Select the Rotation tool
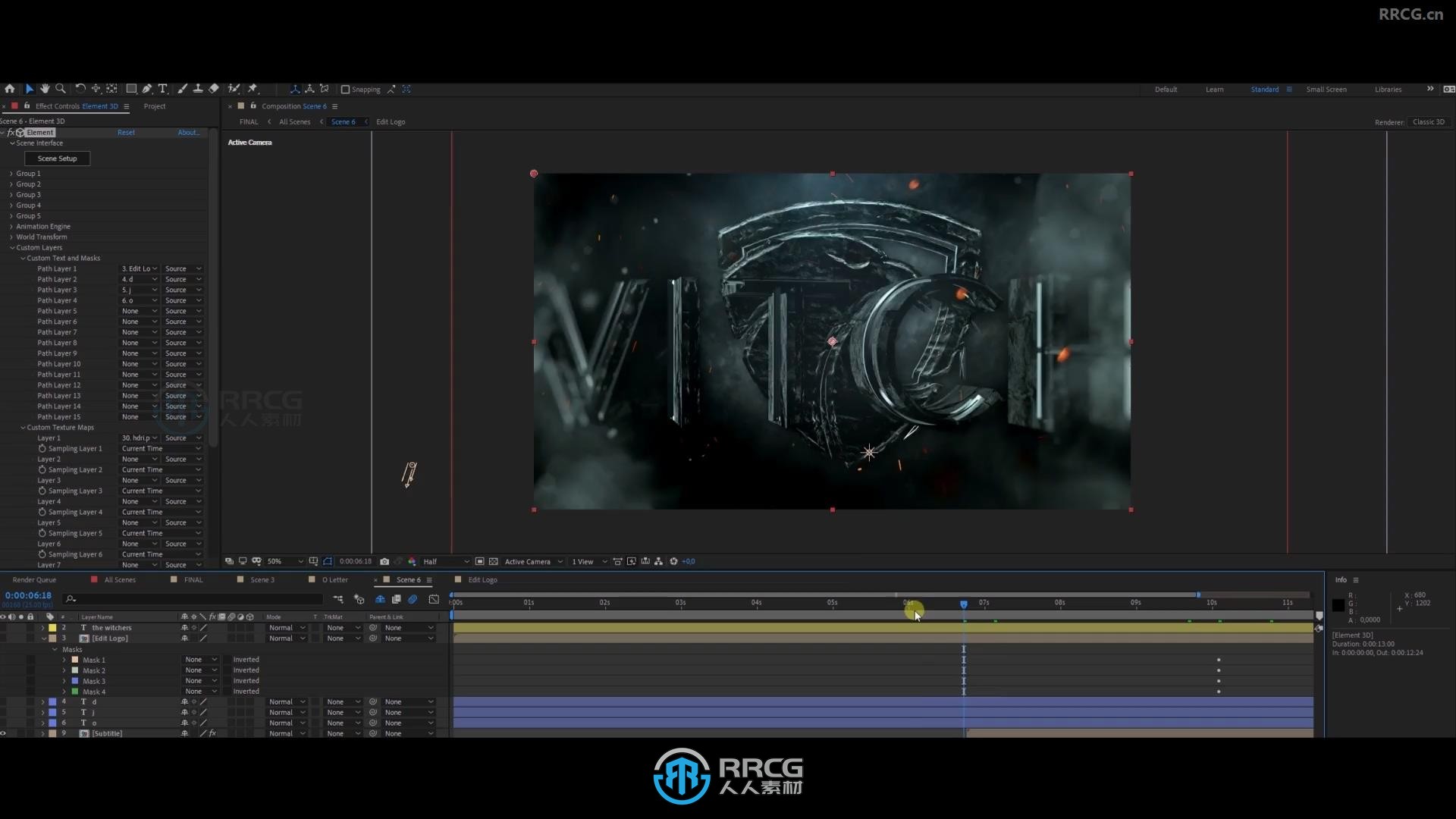Screen dimensions: 1456x819 pos(80,89)
